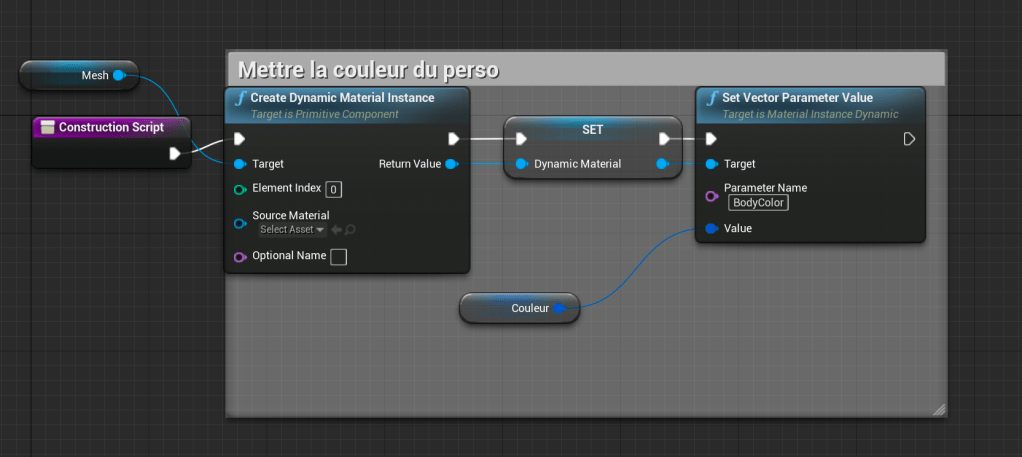Click the comment box resize handle
The image size is (1022, 457).
click(x=938, y=408)
